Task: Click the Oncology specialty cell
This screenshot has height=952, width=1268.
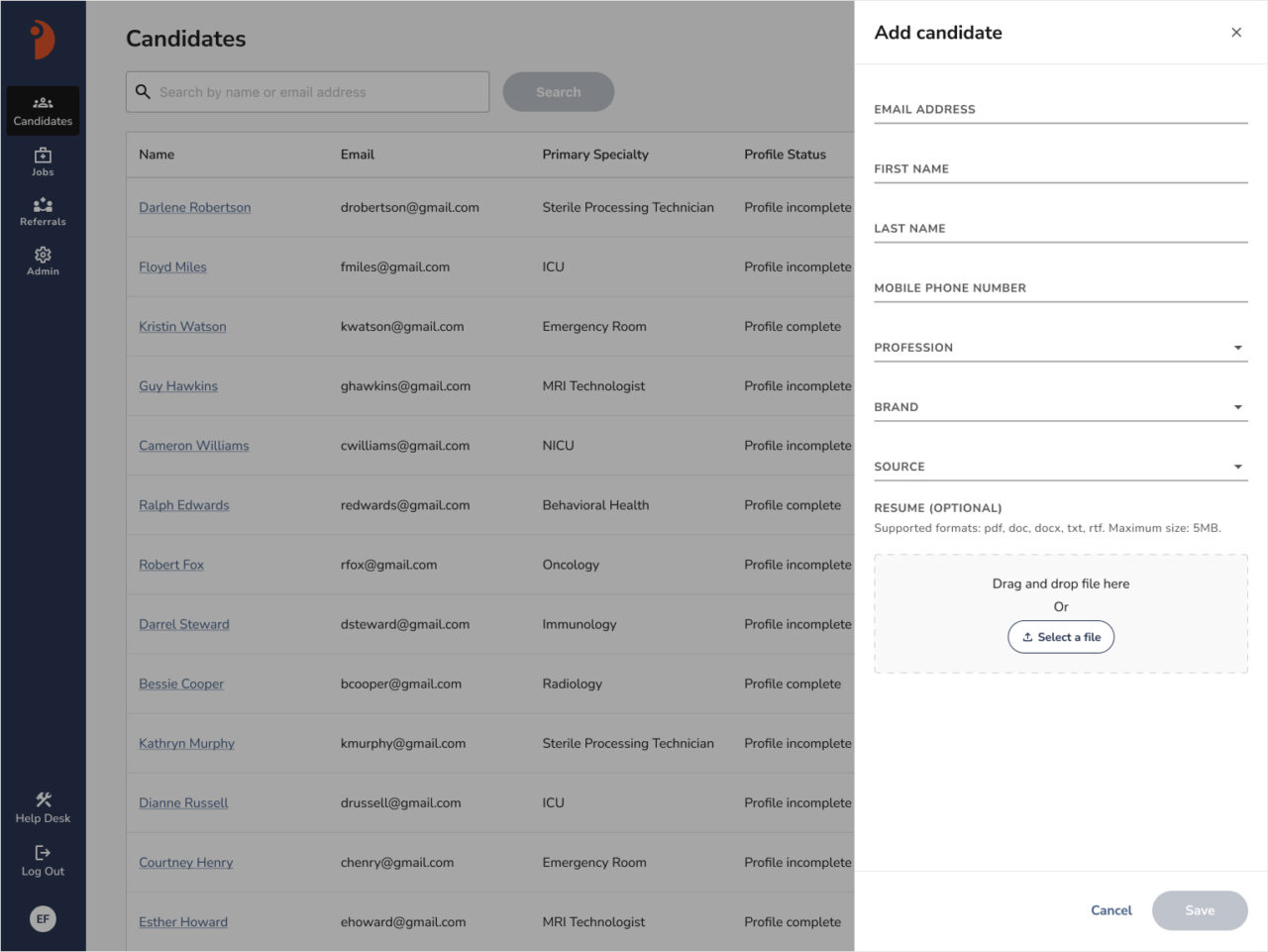Action: (x=571, y=564)
